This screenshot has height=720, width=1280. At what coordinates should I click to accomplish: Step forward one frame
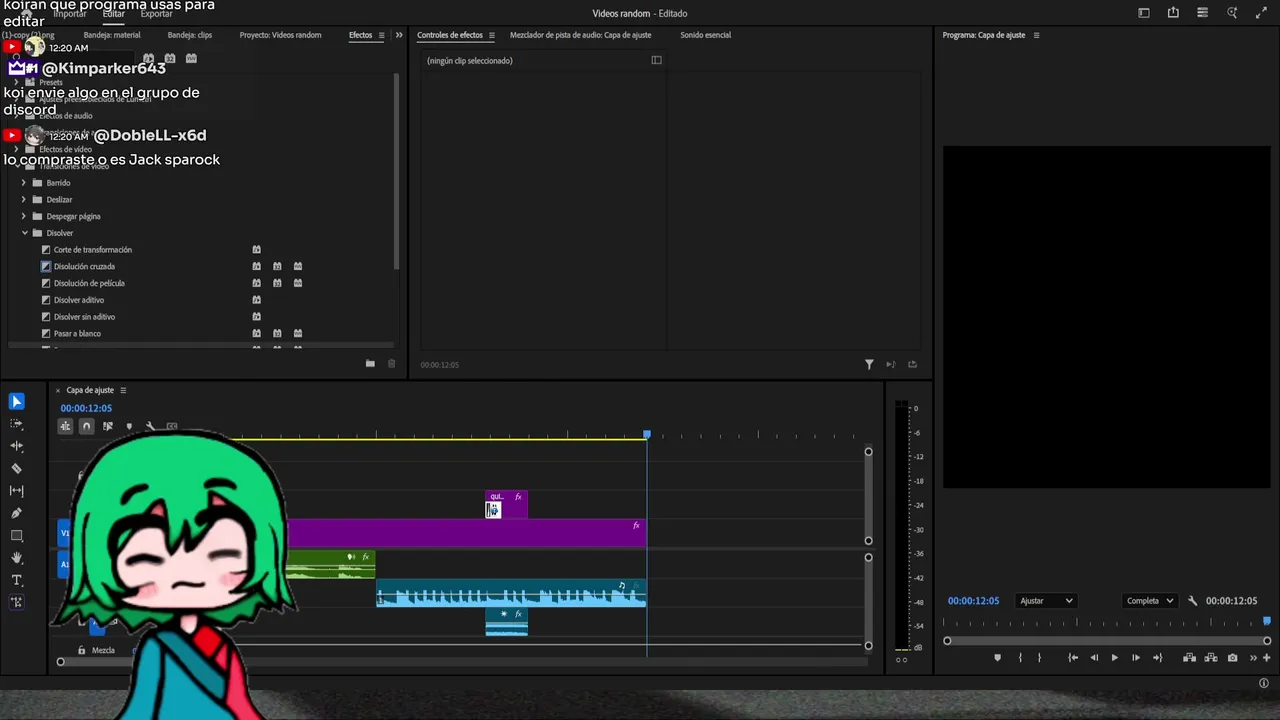pos(1135,658)
